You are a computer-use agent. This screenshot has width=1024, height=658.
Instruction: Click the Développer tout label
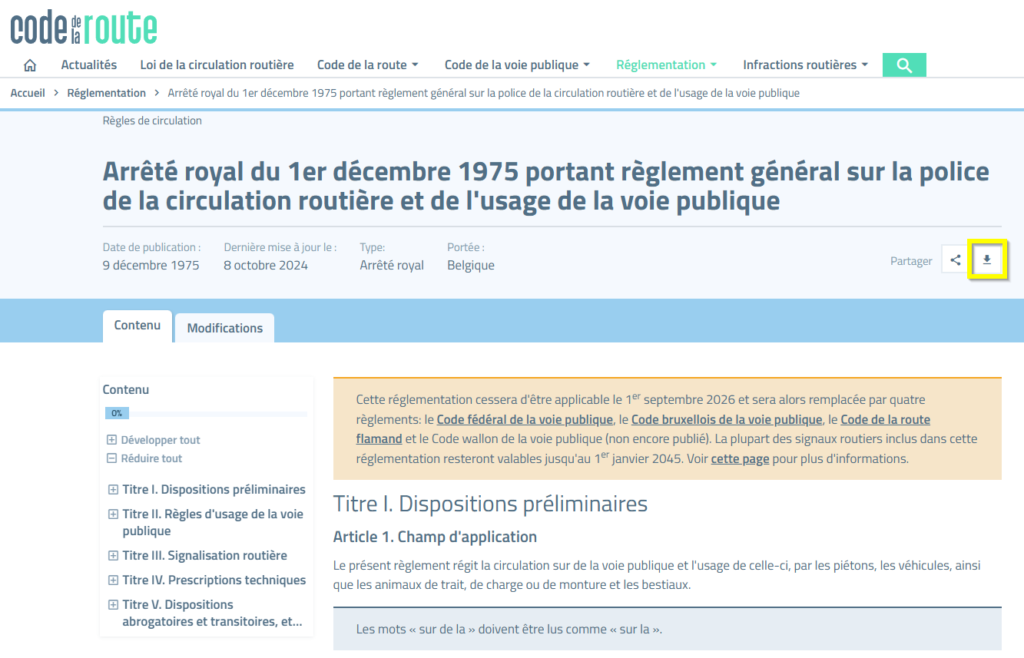(x=161, y=440)
